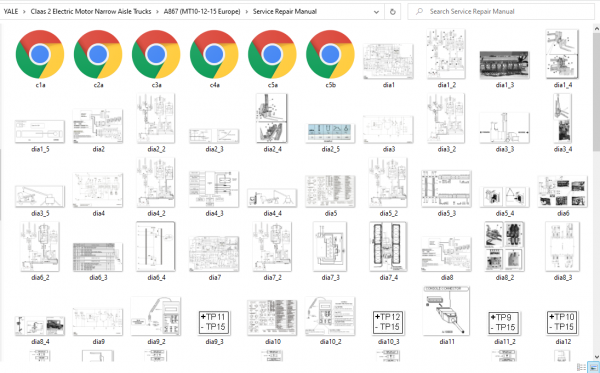Select the dia9_2 multimeter thumbnail
The image size is (600, 373).
point(156,316)
